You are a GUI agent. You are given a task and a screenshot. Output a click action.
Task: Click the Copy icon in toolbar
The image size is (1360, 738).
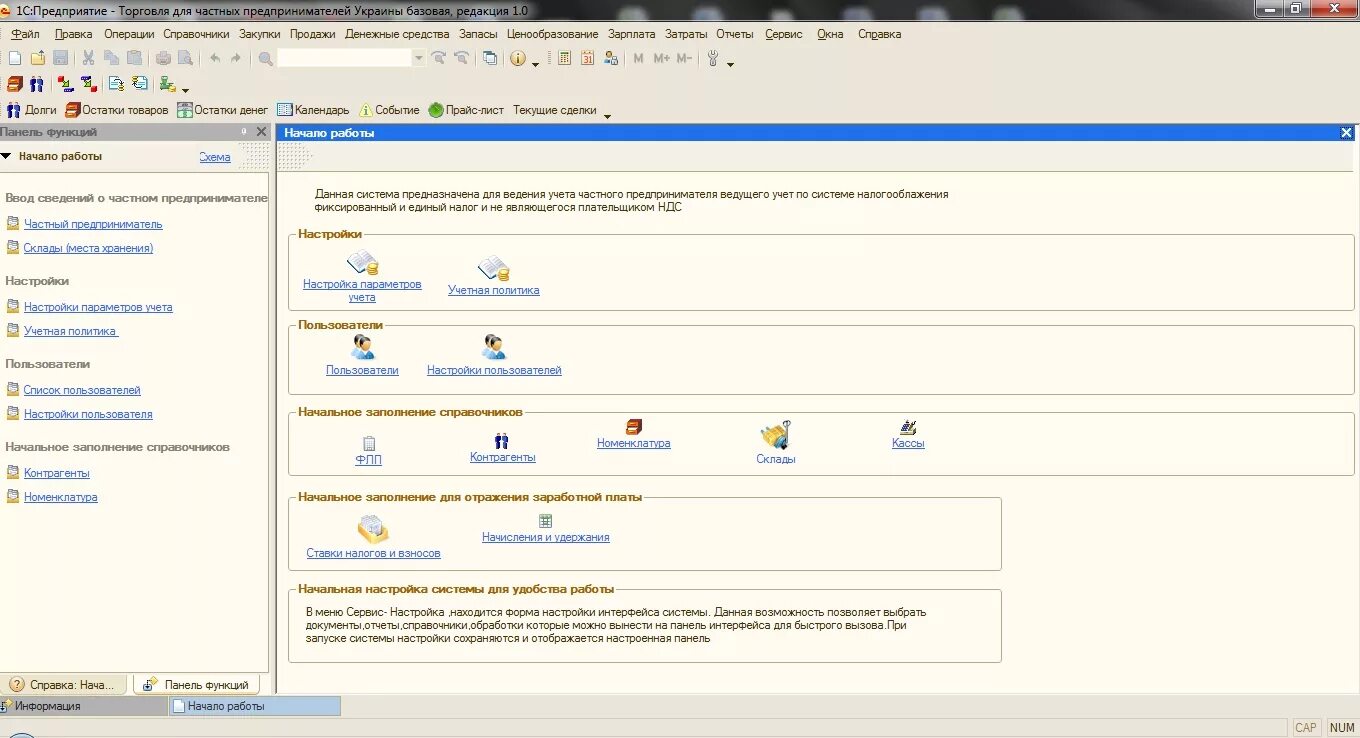tap(111, 58)
